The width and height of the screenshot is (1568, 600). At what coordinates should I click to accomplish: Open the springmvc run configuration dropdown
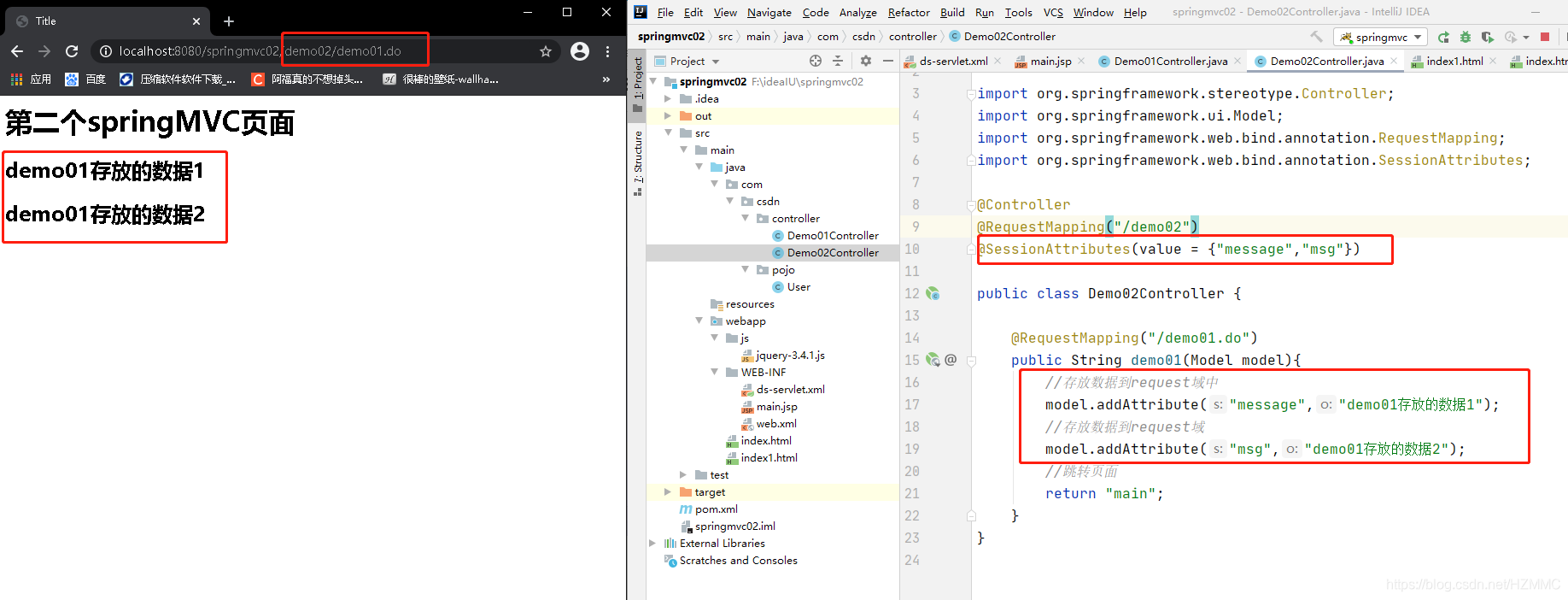tap(1380, 37)
